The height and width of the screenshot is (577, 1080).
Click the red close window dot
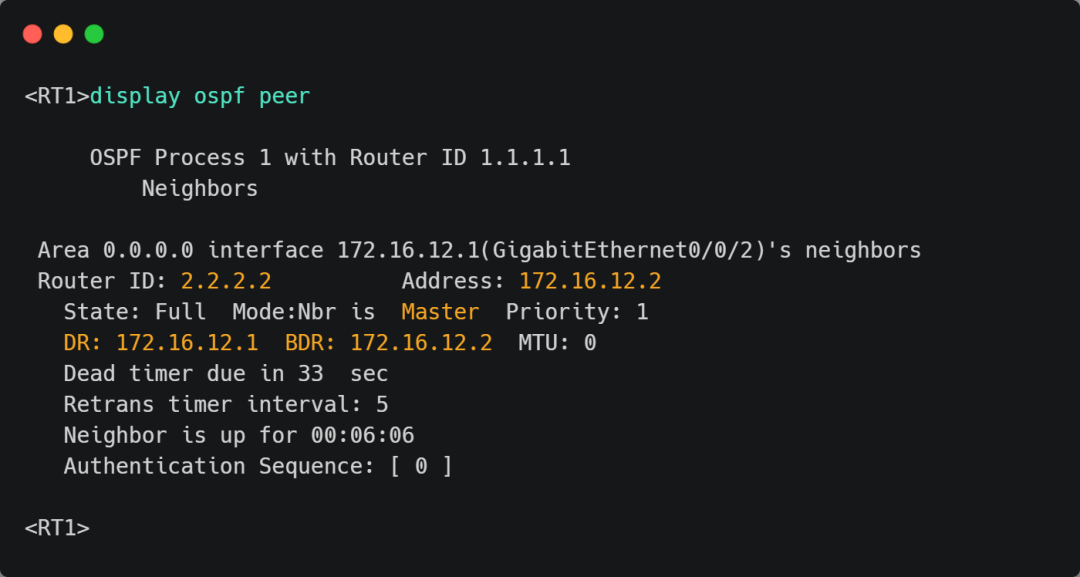(x=32, y=34)
